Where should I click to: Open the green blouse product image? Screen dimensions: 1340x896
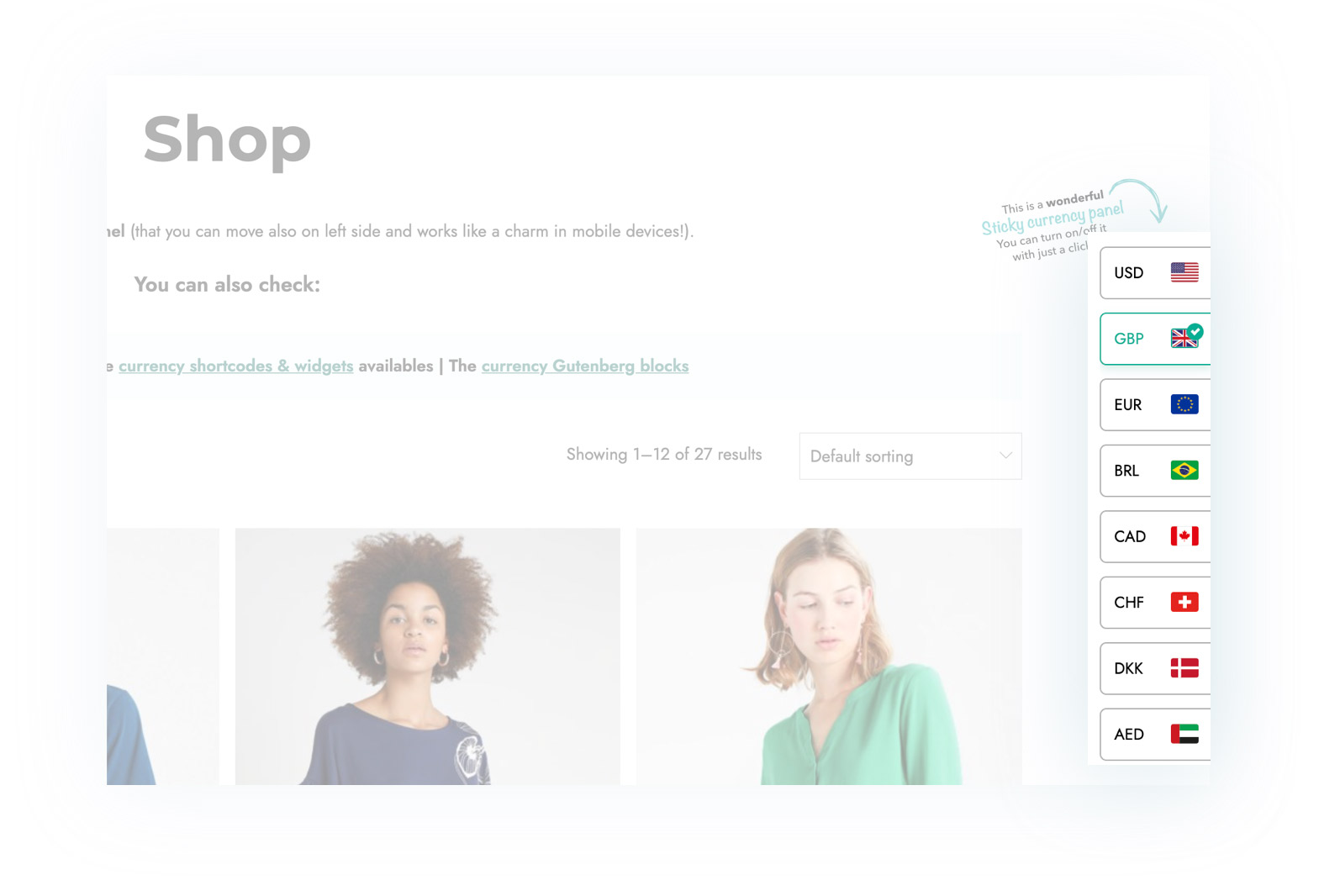829,656
